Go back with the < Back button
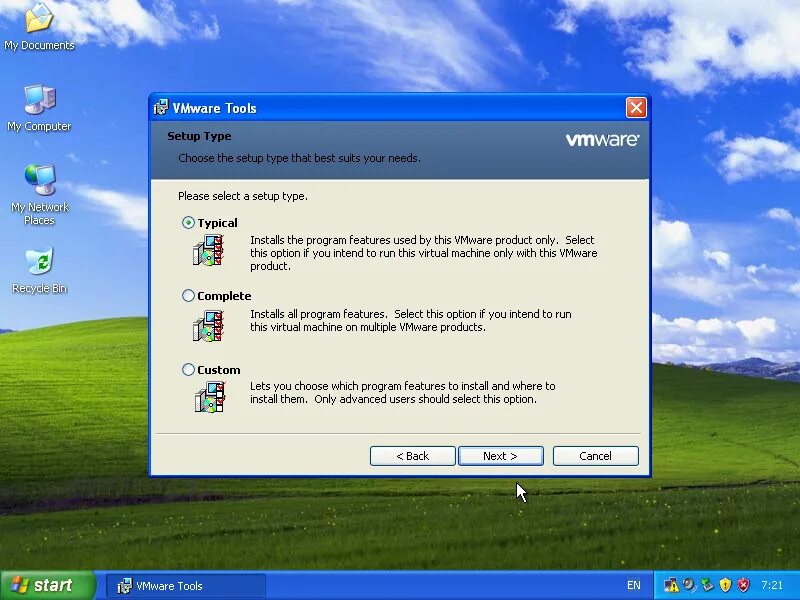800x600 pixels. pyautogui.click(x=412, y=456)
